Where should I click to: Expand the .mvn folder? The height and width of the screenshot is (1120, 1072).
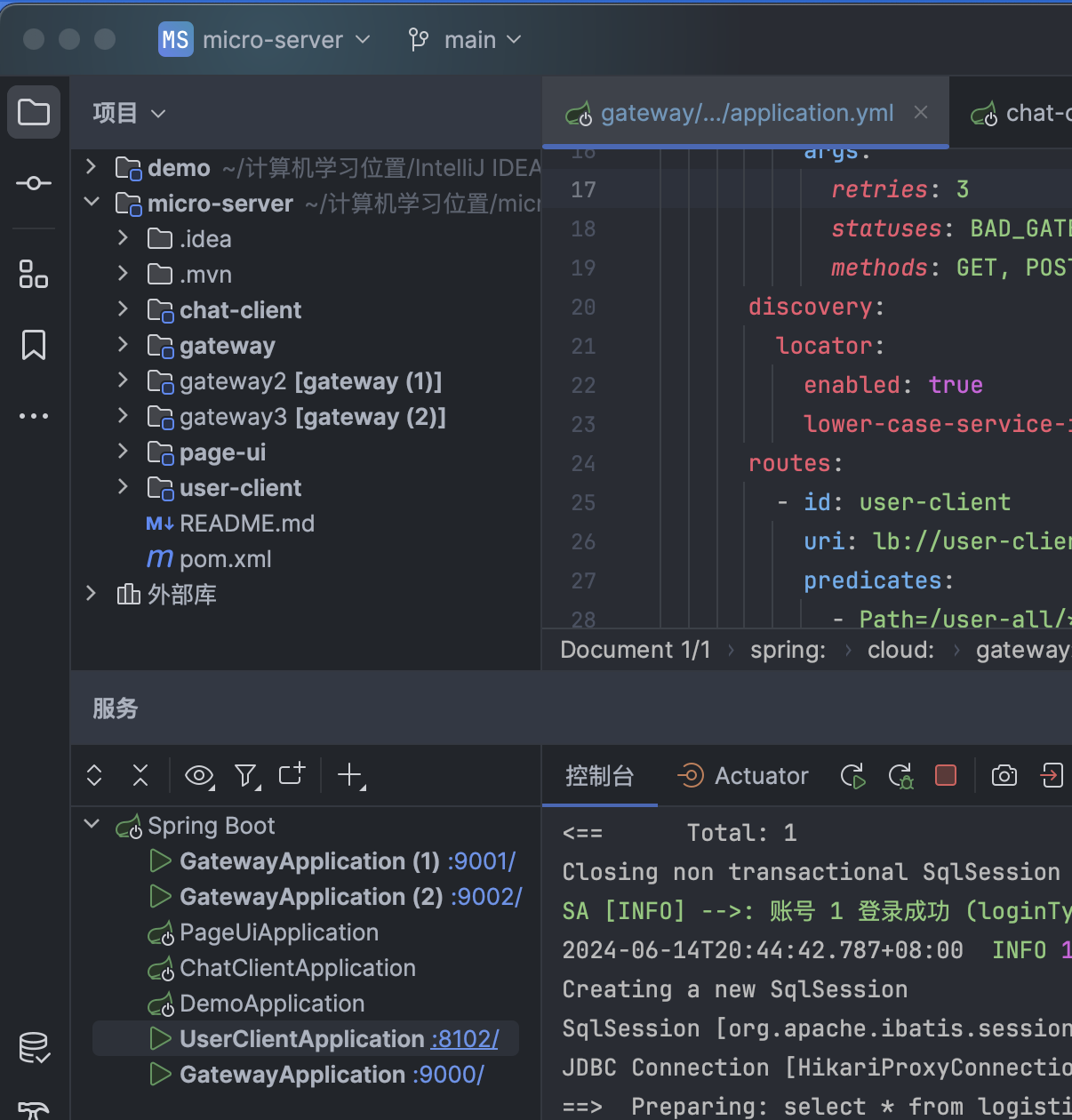(x=123, y=273)
